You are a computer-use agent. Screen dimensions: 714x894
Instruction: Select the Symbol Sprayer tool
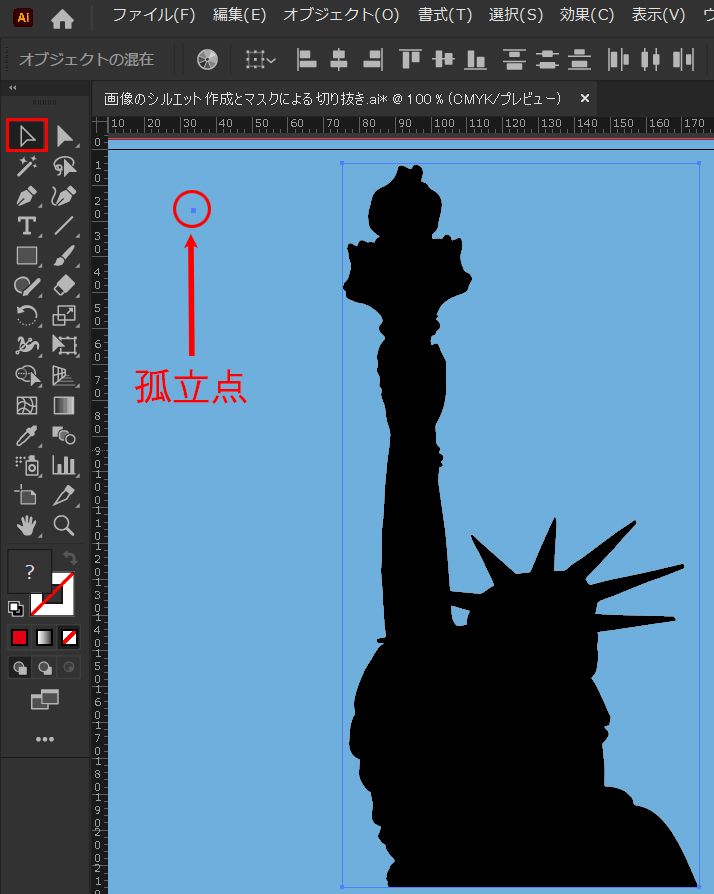tap(26, 466)
